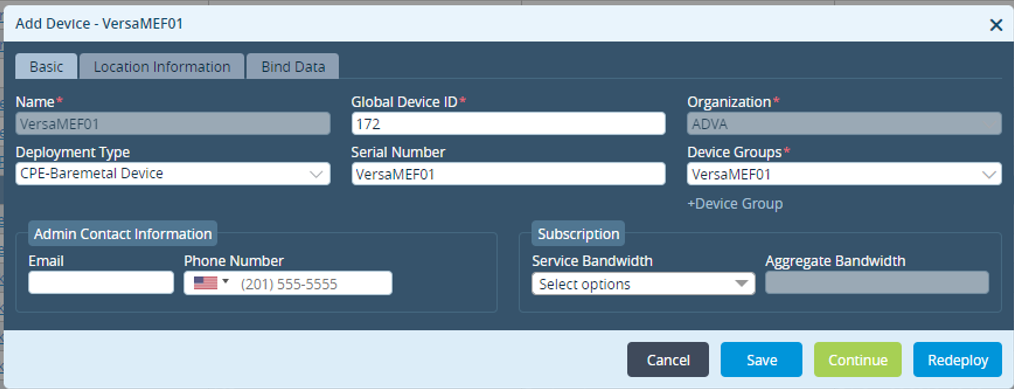Focus the Email input field
Viewport: 1014px width, 389px height.
click(x=101, y=283)
